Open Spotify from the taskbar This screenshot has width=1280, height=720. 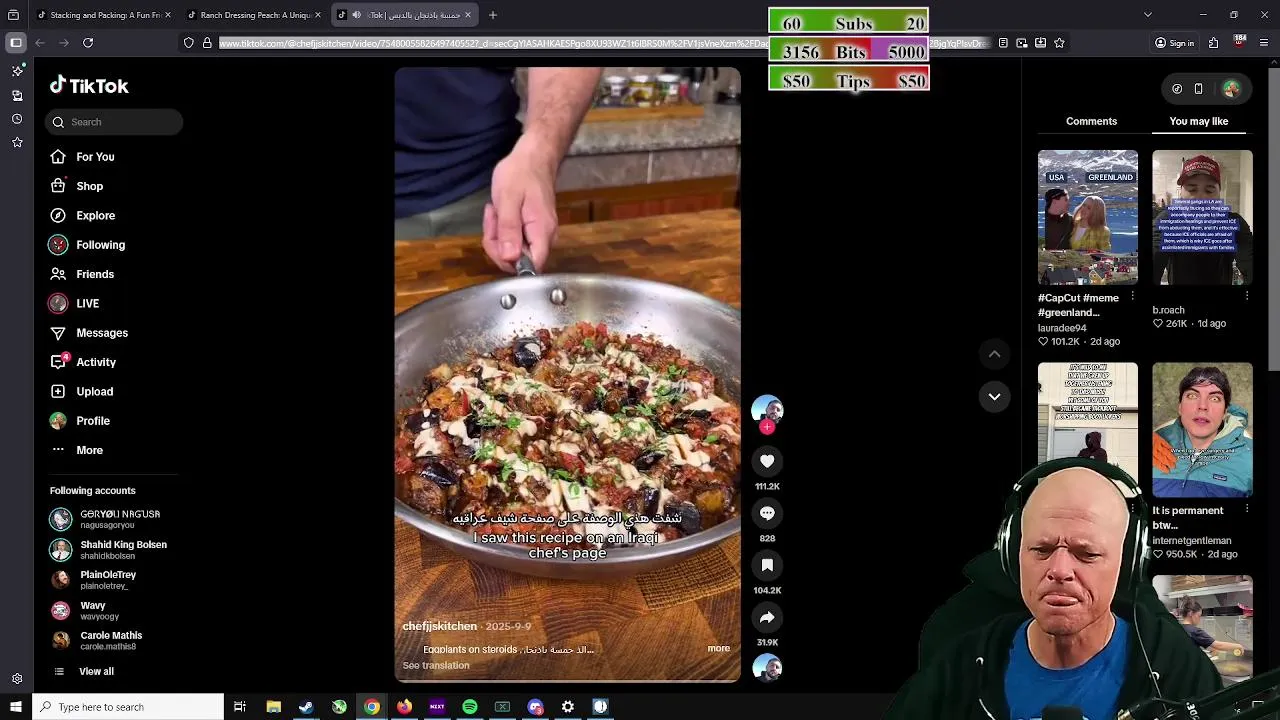(469, 707)
